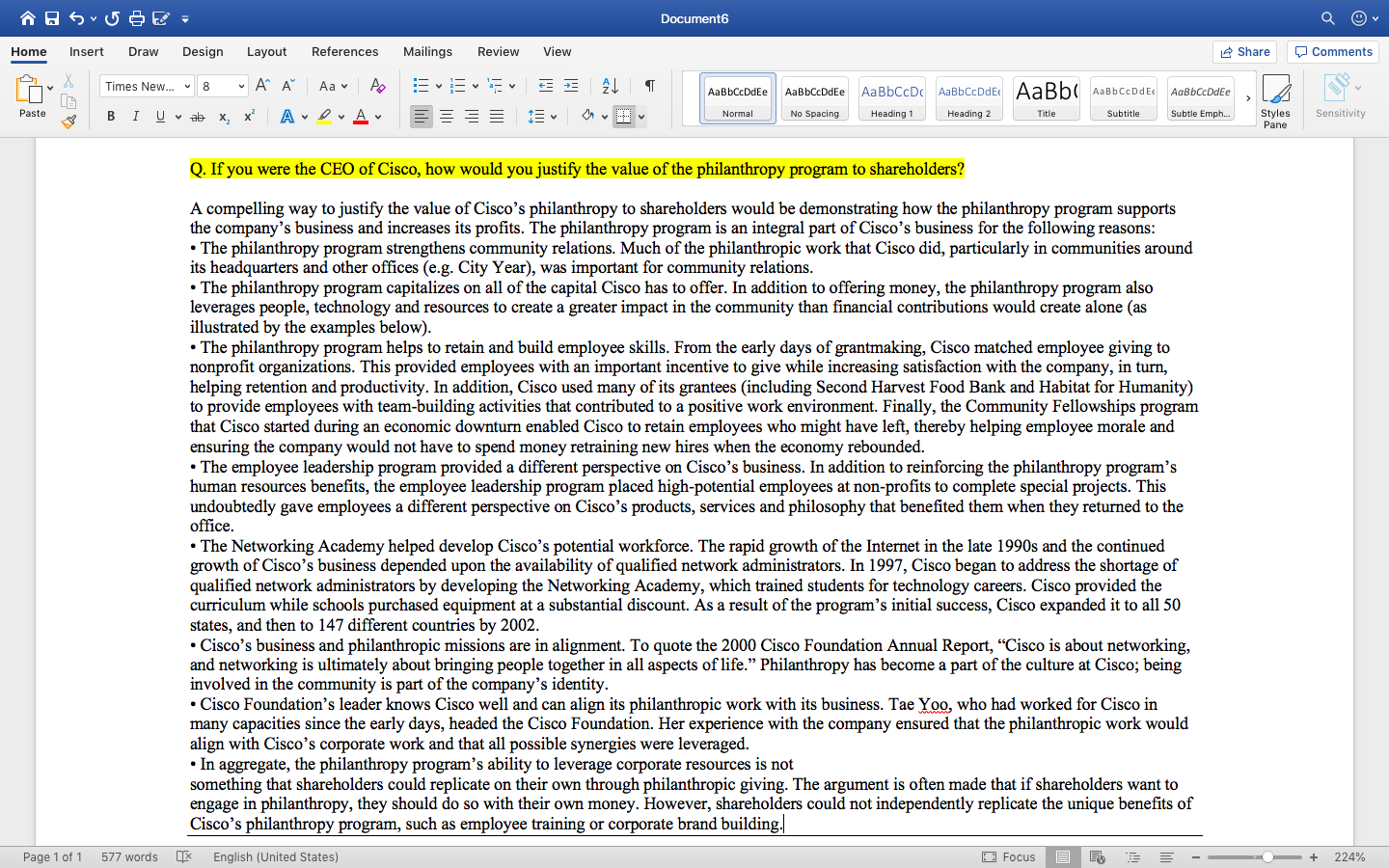Redo the last action
Screen dimensions: 1389x868
112,18
